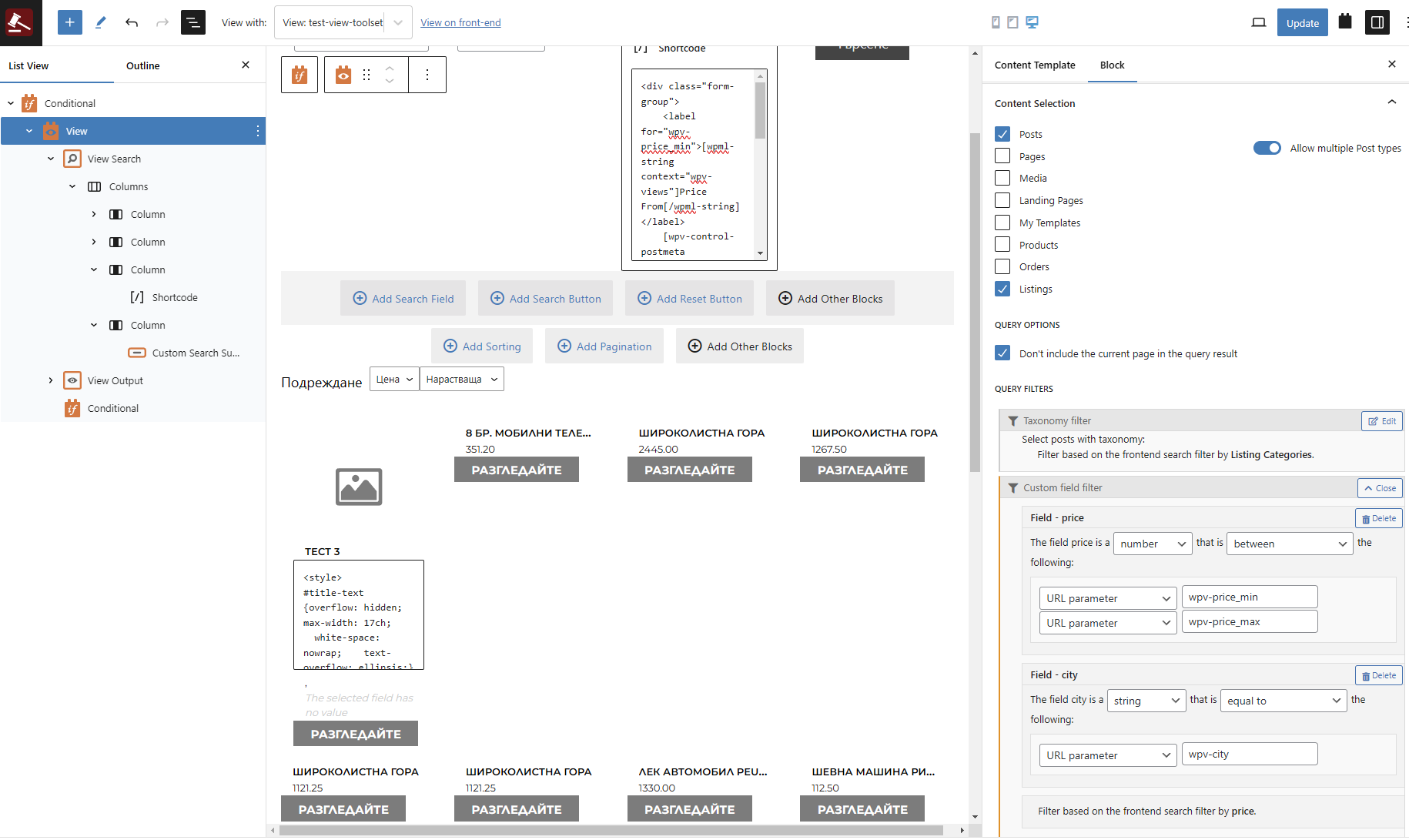Click the View block eye icon in toolbar

click(343, 75)
